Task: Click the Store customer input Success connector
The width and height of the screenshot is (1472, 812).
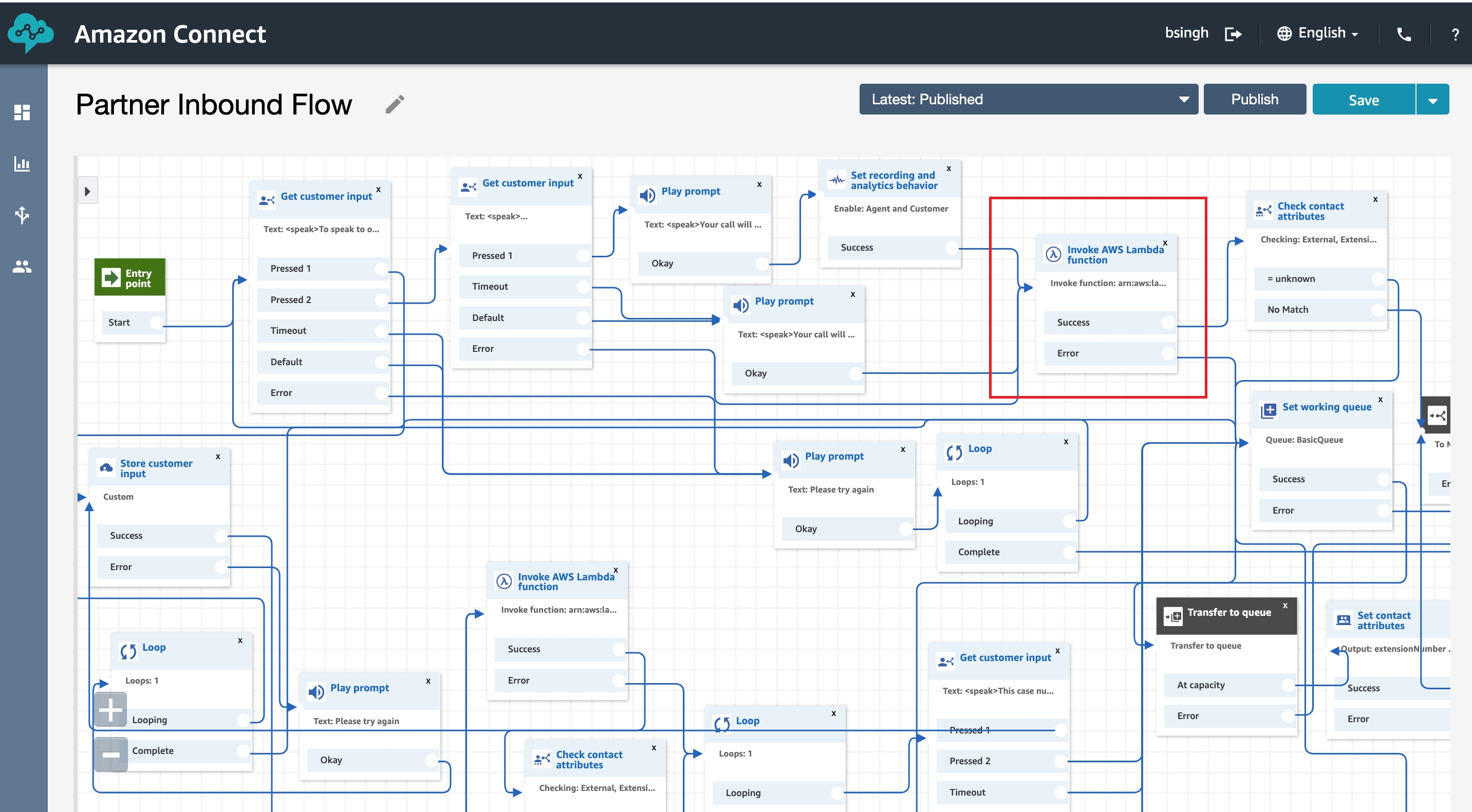Action: click(x=221, y=536)
